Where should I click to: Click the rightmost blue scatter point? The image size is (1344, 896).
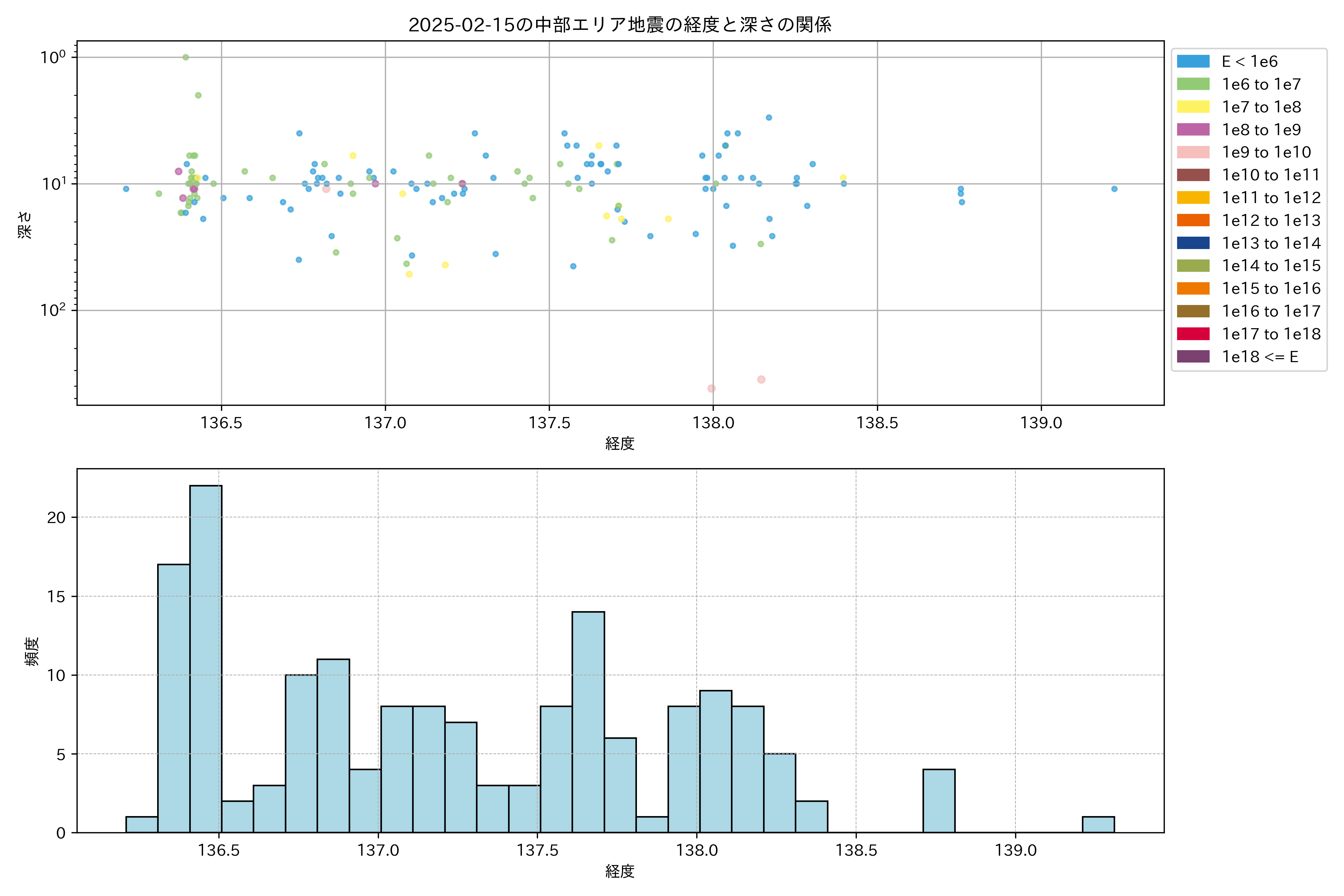pyautogui.click(x=1114, y=189)
